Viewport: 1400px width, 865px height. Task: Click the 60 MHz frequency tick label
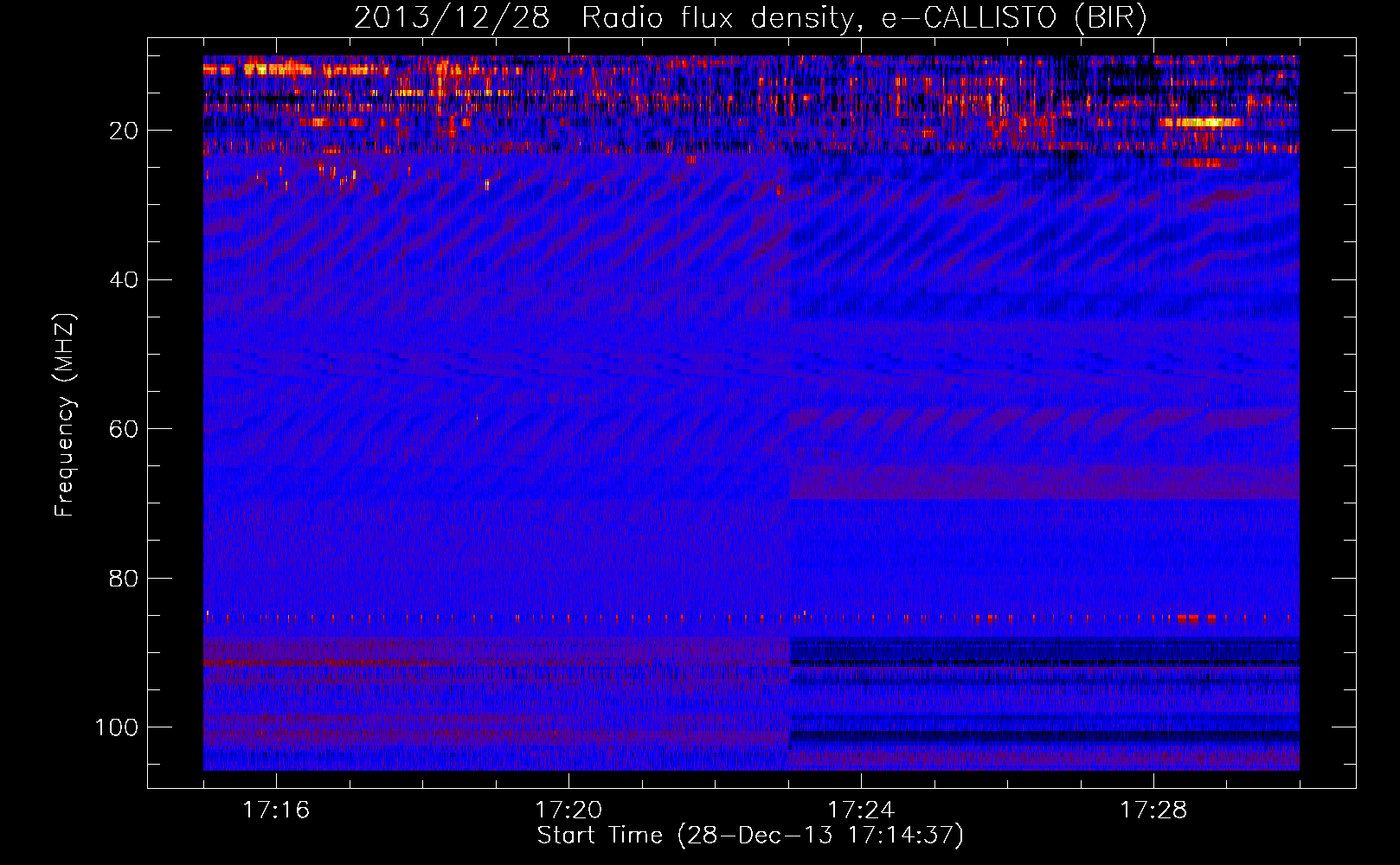124,429
